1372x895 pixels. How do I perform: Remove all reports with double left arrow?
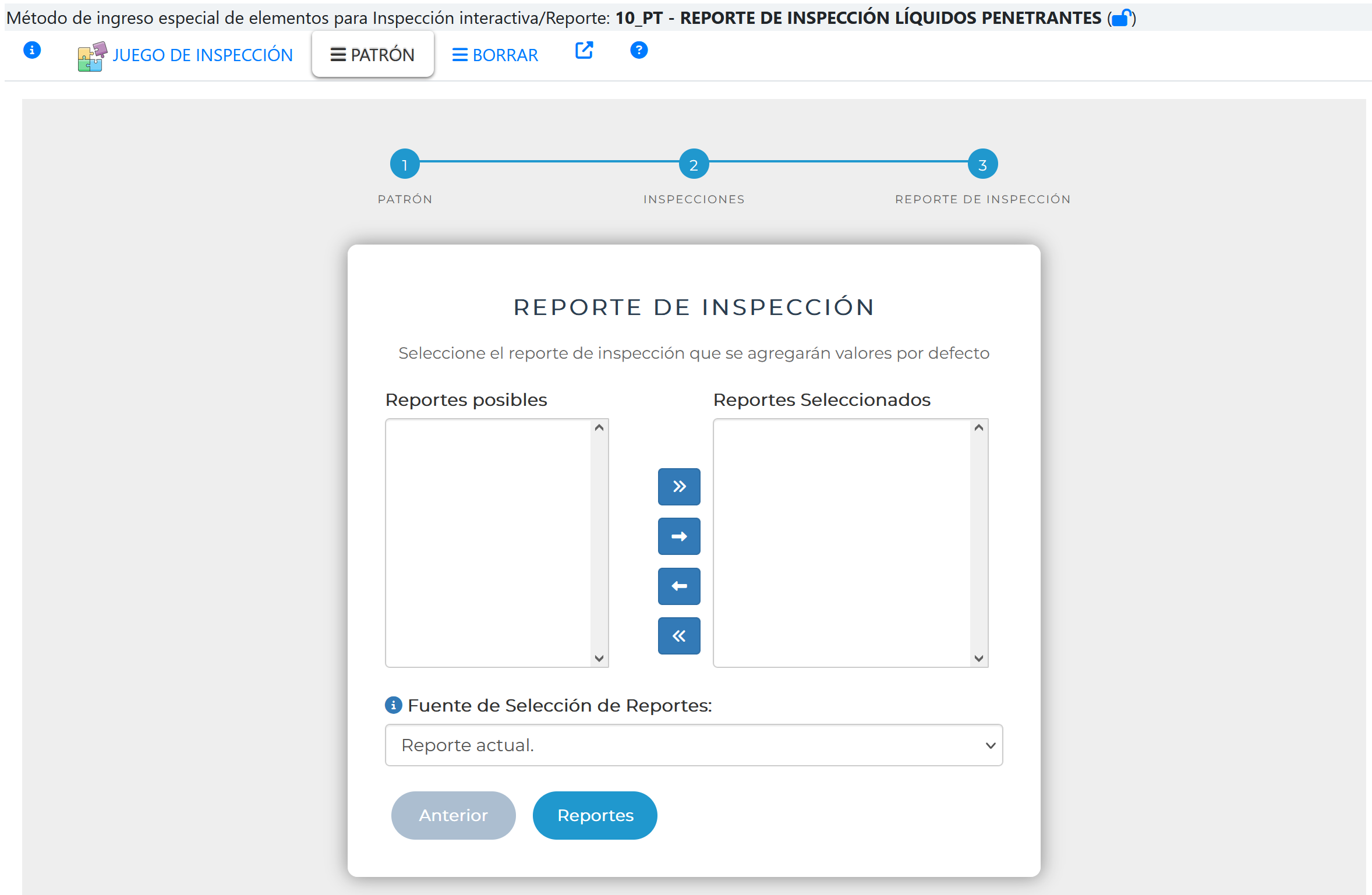679,636
